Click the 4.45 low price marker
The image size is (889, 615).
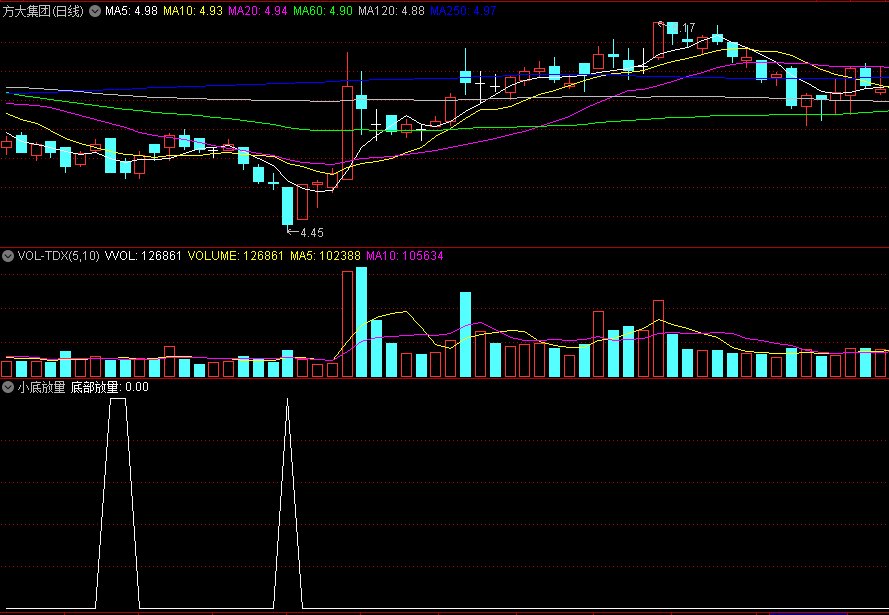coord(306,232)
